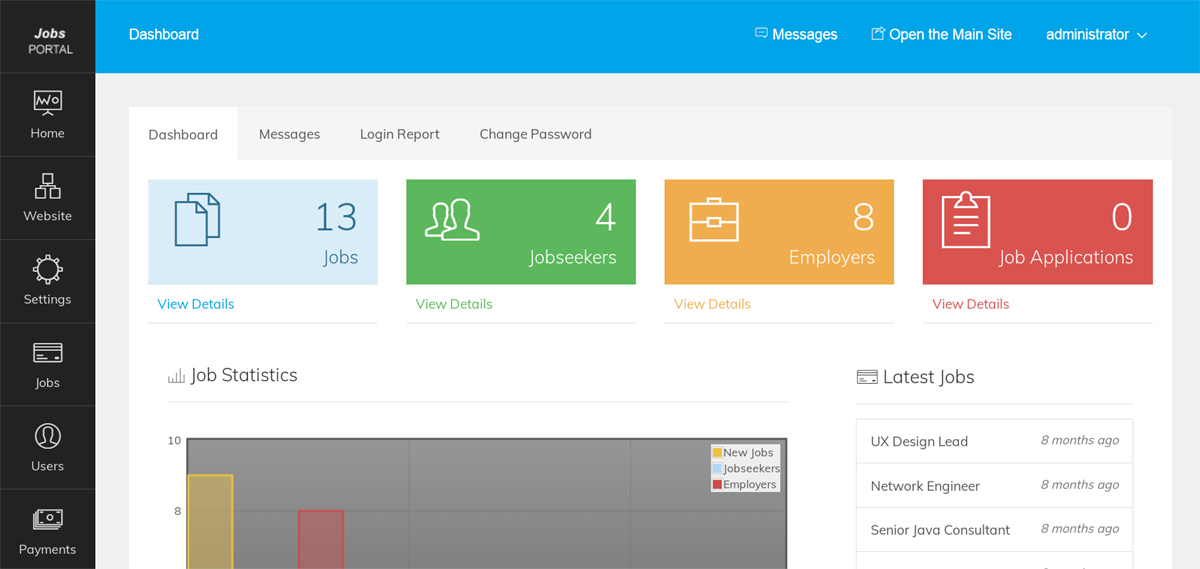Viewport: 1200px width, 569px height.
Task: Click the briefcase icon on Employers tile
Action: pyautogui.click(x=714, y=220)
